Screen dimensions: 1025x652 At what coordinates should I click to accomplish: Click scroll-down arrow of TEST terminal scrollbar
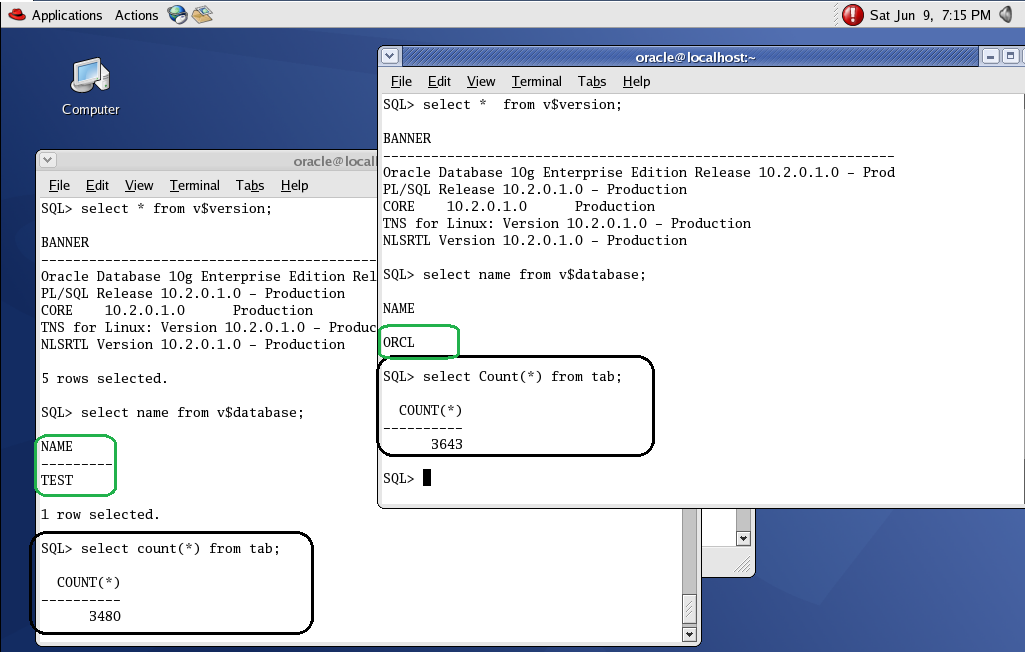690,634
